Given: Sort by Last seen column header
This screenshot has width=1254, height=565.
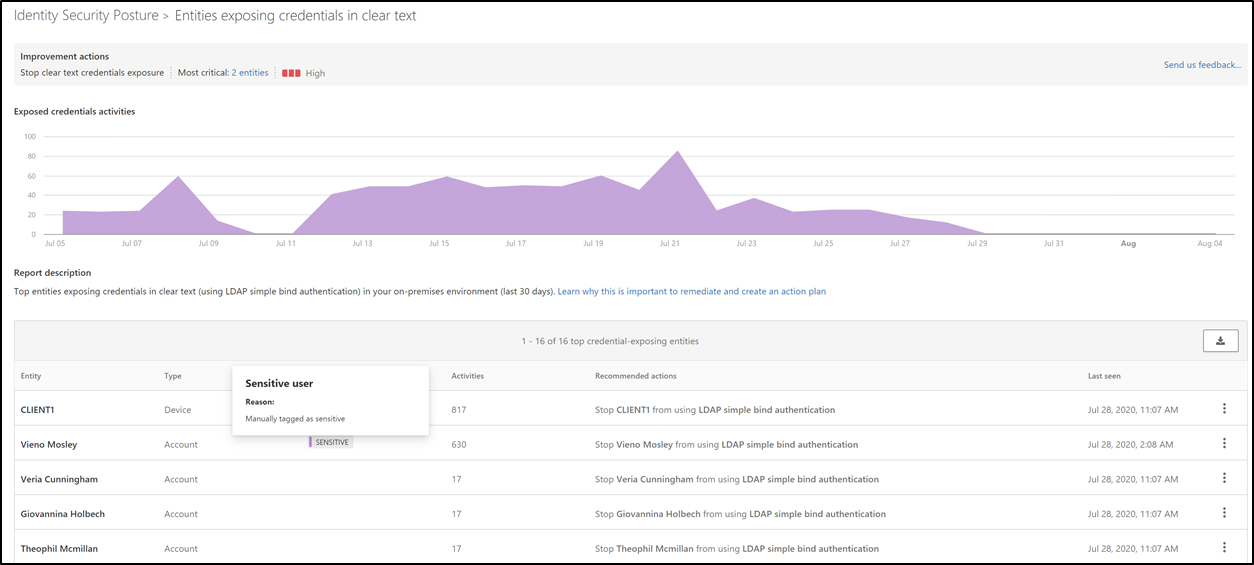Looking at the screenshot, I should [1105, 376].
